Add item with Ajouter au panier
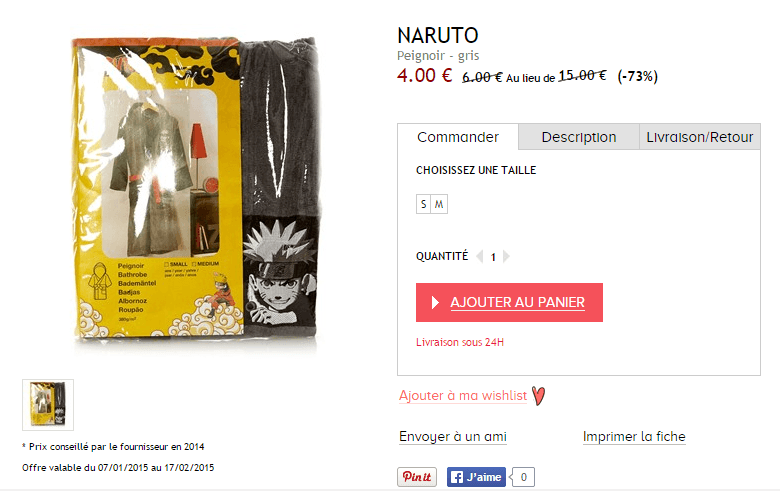 [x=509, y=302]
